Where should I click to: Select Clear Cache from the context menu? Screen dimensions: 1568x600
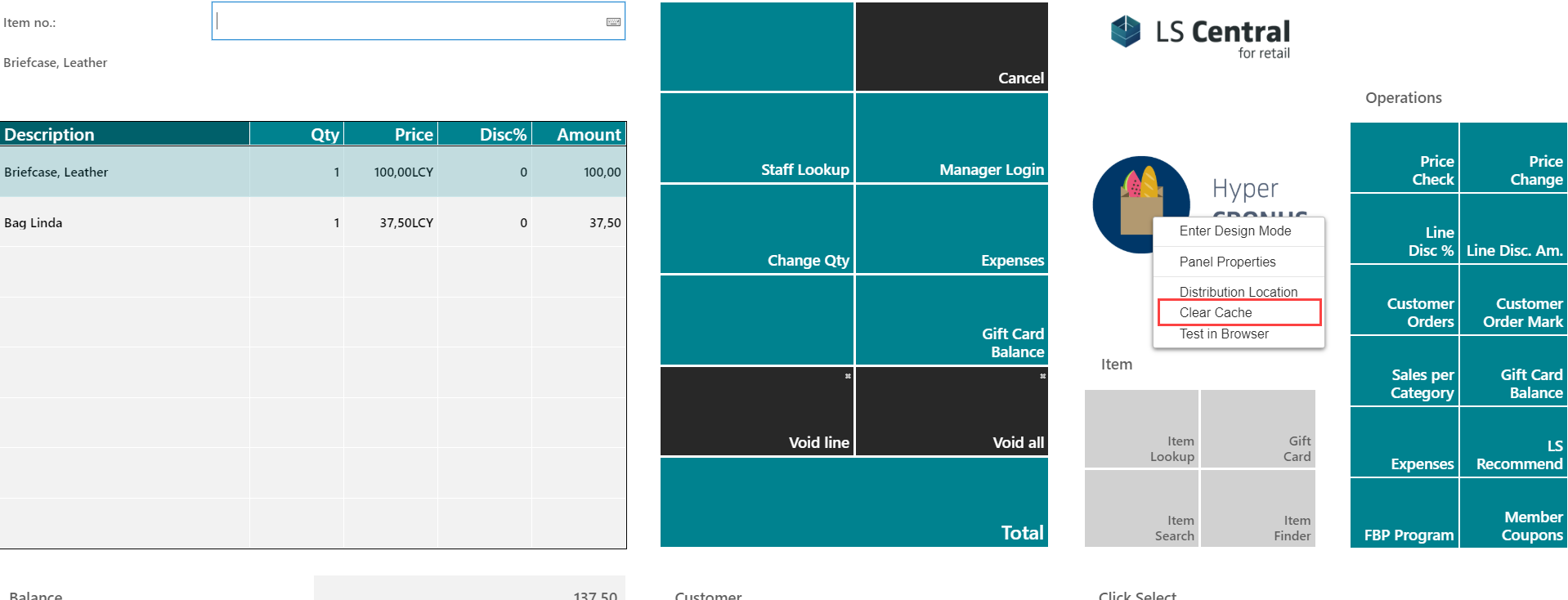coord(1239,312)
